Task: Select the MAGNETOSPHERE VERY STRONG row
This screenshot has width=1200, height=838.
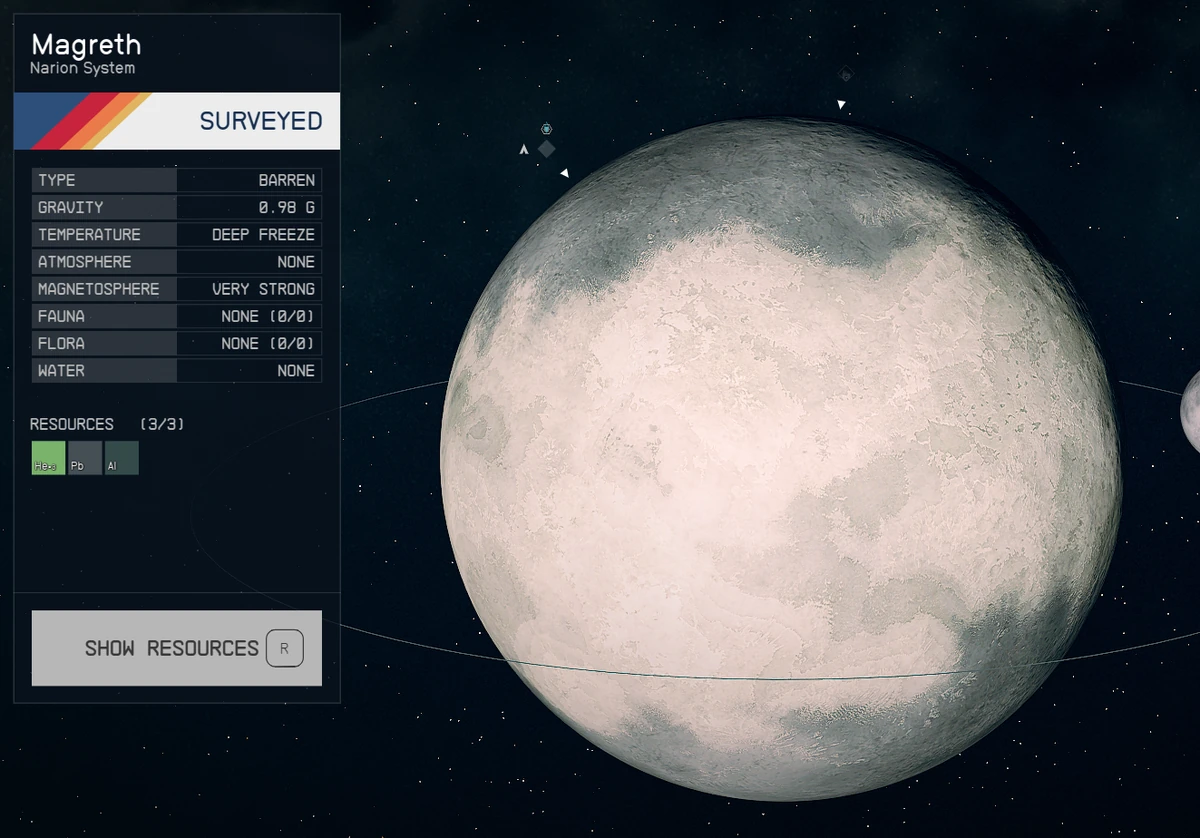Action: tap(176, 288)
